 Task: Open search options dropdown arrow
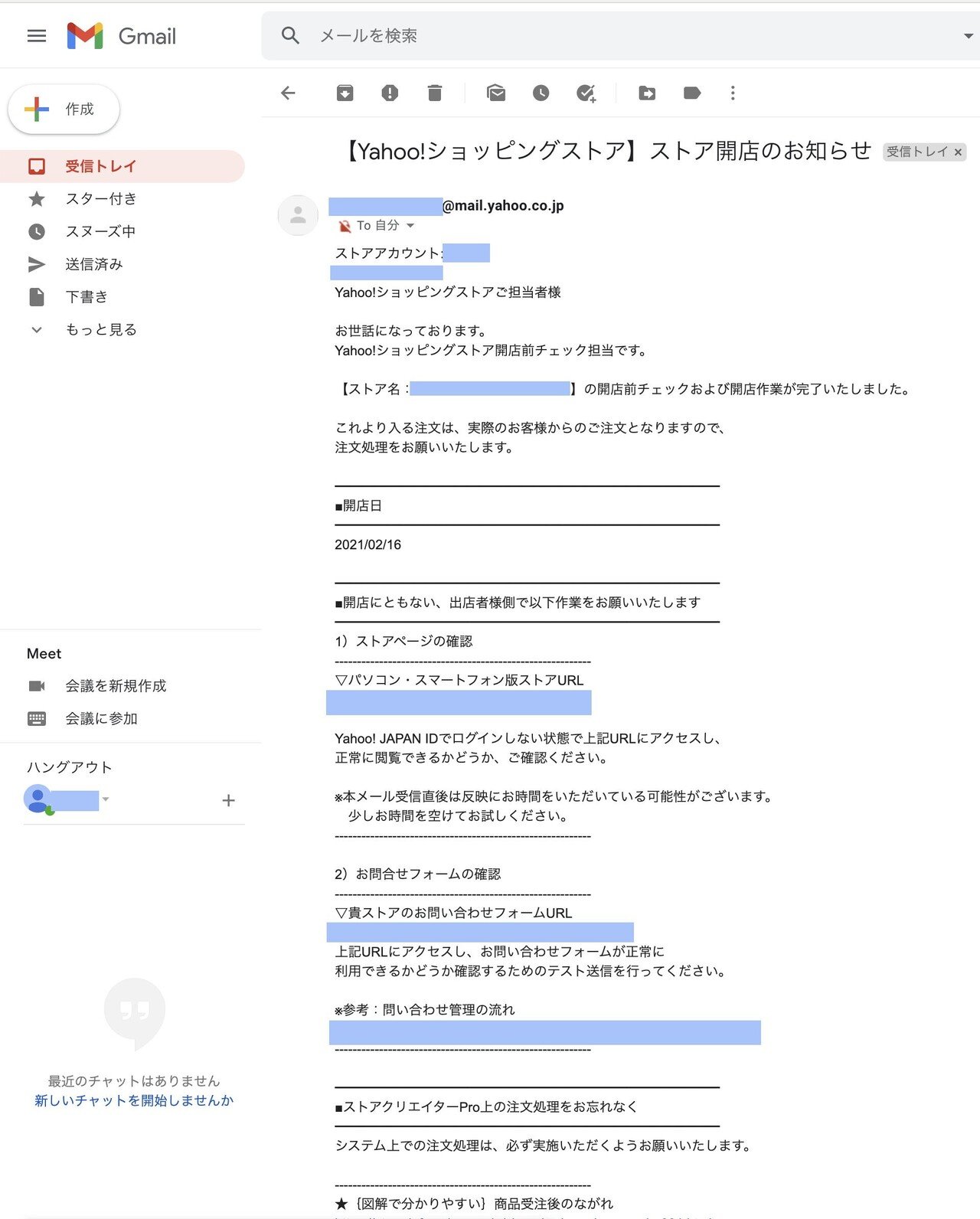coord(968,36)
